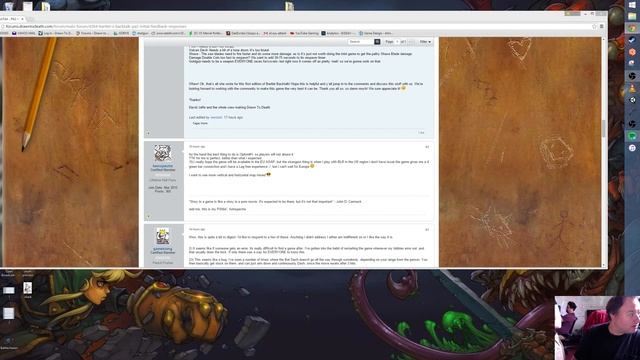This screenshot has height=360, width=640.
Task: Open the YouTube Gaming bookmark
Action: [x=304, y=33]
